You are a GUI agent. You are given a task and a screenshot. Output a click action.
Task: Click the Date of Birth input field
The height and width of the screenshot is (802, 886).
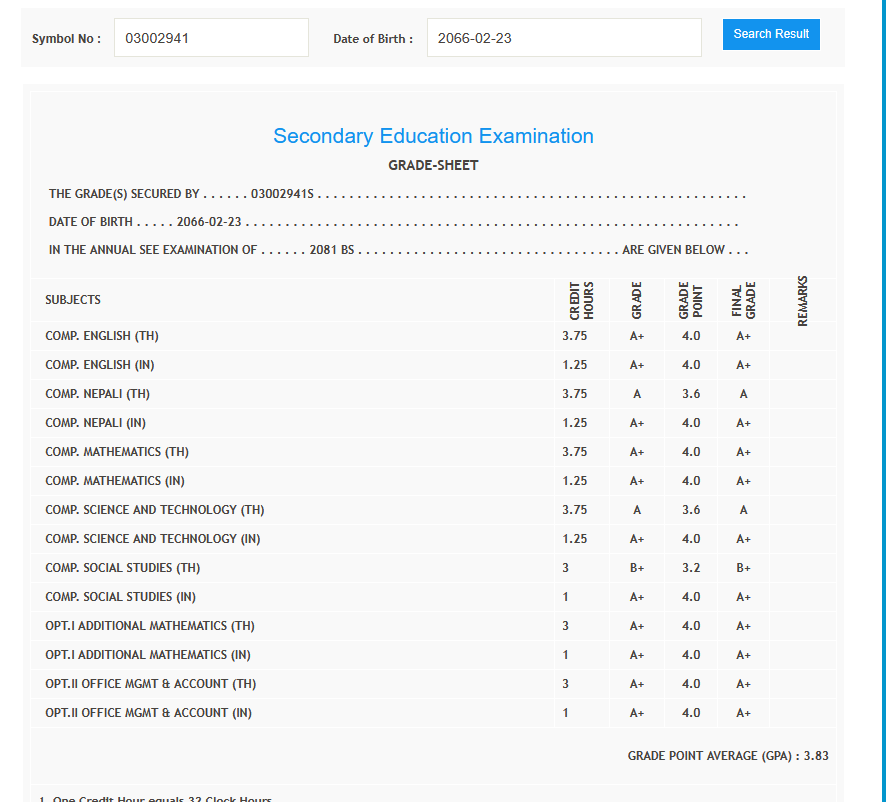[564, 38]
